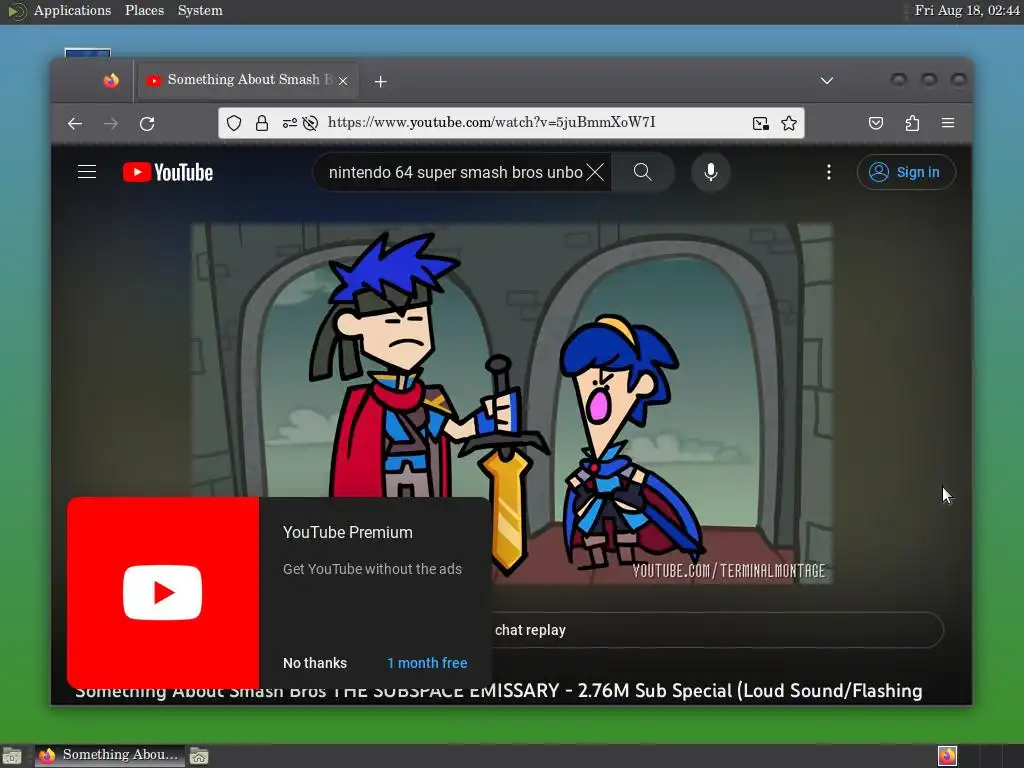Click the 'YouTube Premium' heading text

[347, 532]
